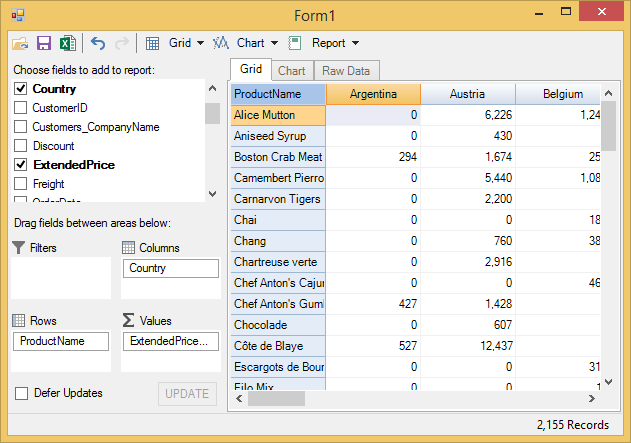Select ExtendedPrice field in Values area
Screen dimensions: 631x443
(171, 341)
